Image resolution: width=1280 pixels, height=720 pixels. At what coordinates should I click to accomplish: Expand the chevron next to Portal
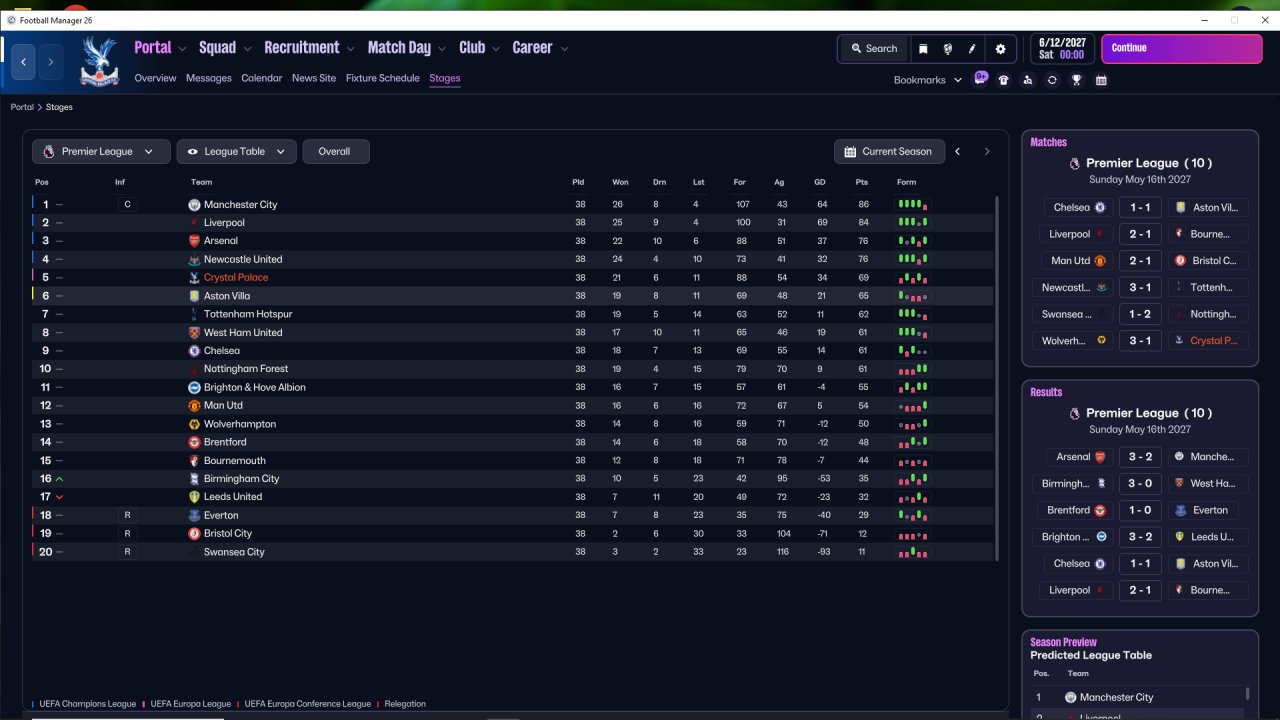pos(182,48)
